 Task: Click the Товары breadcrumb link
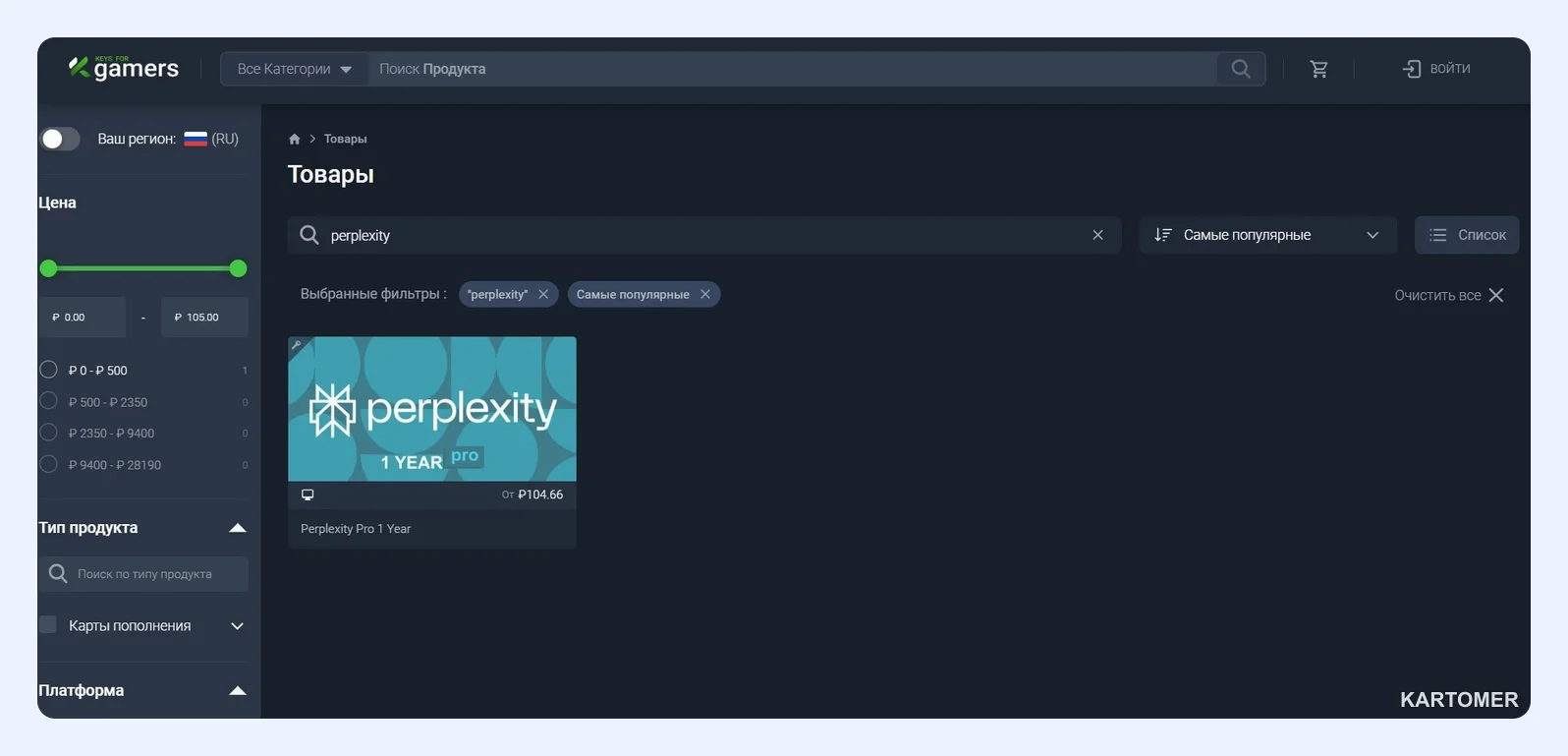(x=346, y=139)
